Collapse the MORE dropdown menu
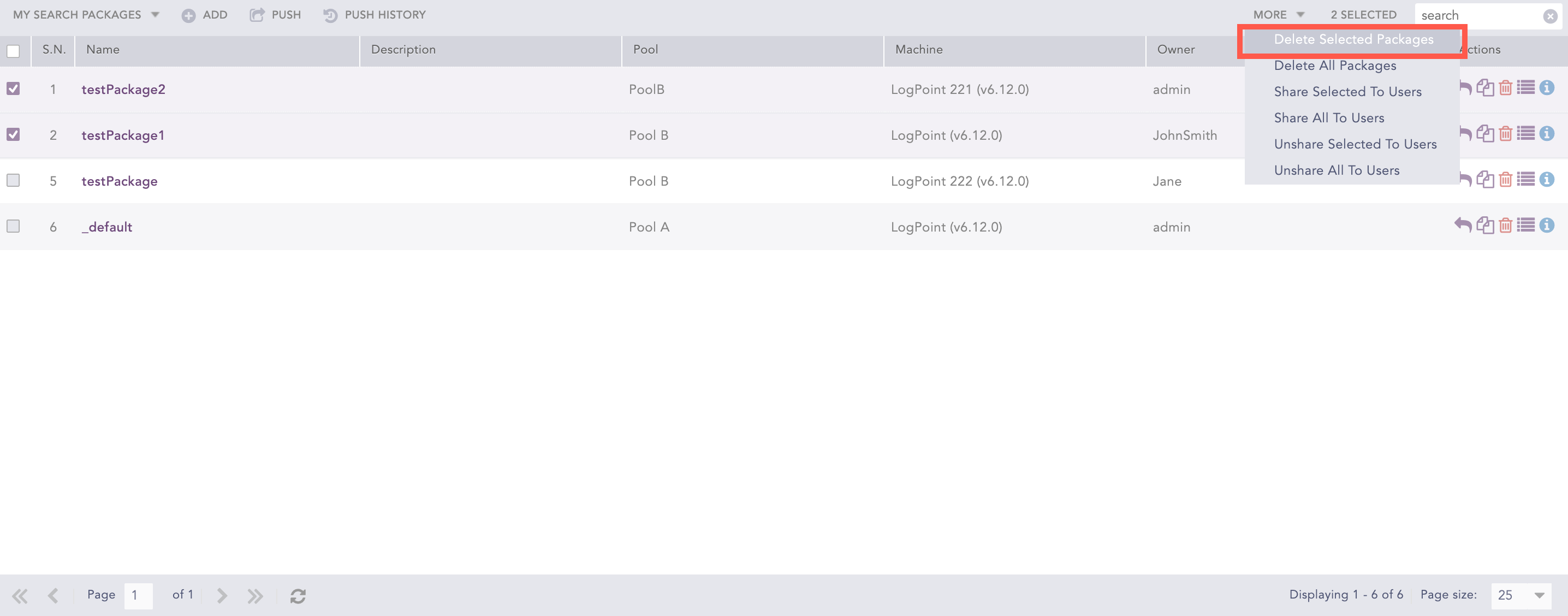Screen dimensions: 1568x616 click(x=1278, y=15)
